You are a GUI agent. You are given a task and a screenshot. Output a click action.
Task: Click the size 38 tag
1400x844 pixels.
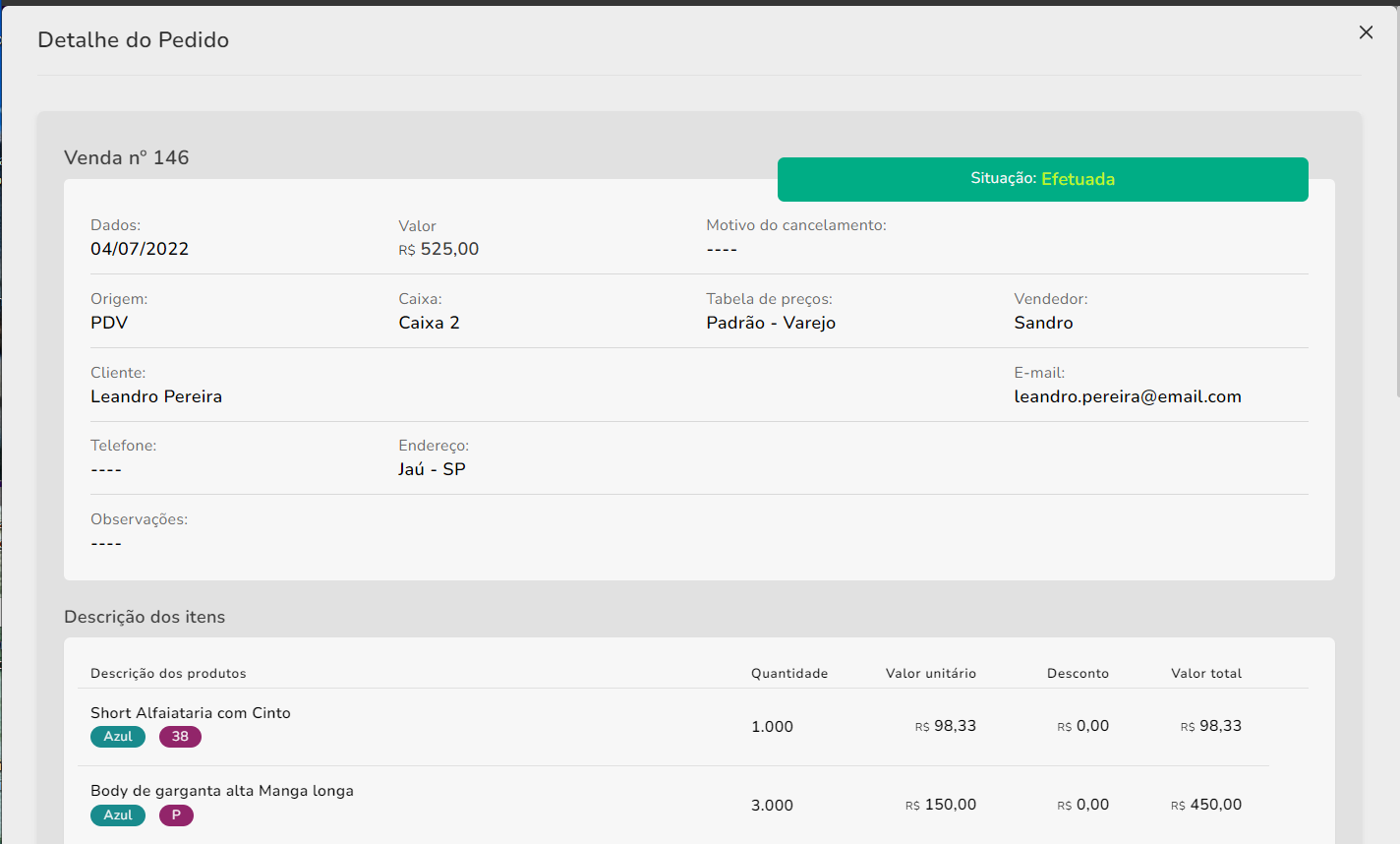[x=180, y=737]
